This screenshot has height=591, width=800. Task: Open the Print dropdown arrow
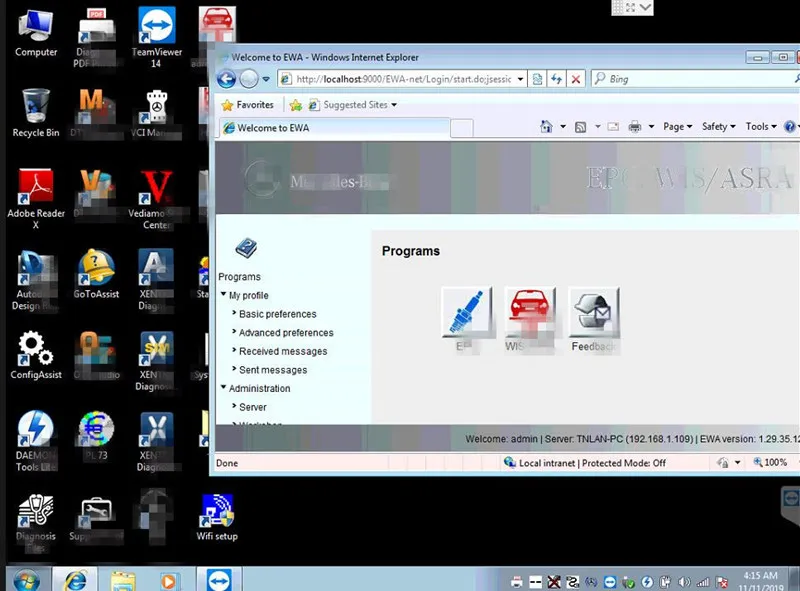[x=651, y=127]
